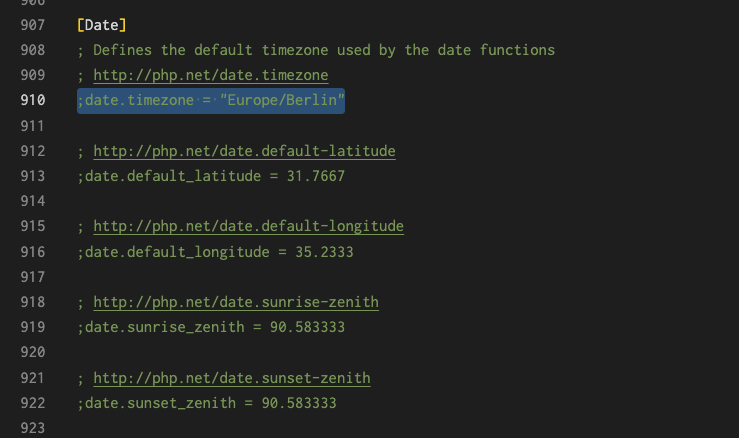Select line number 913 in the gutter

coord(33,176)
